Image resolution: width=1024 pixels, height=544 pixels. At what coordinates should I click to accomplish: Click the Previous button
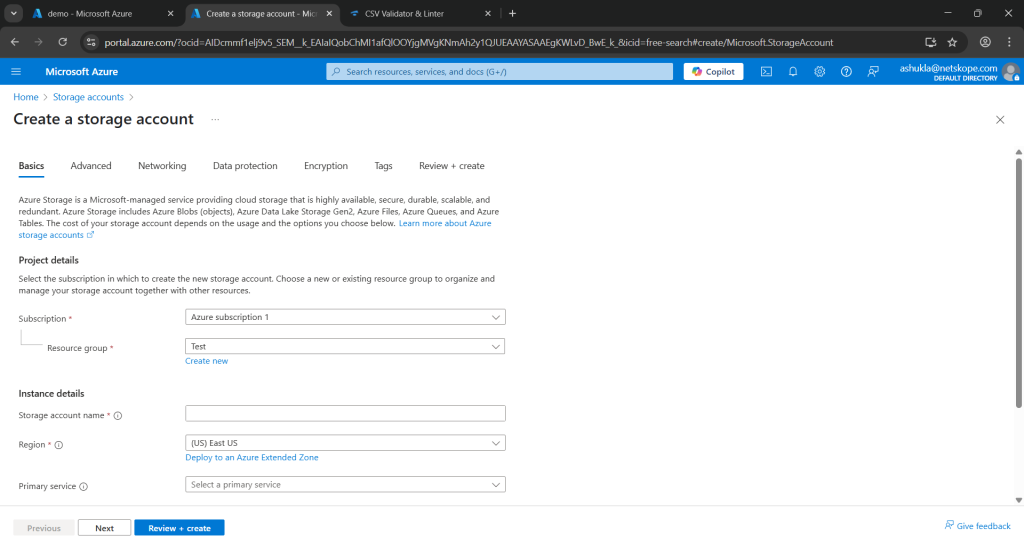pos(44,528)
